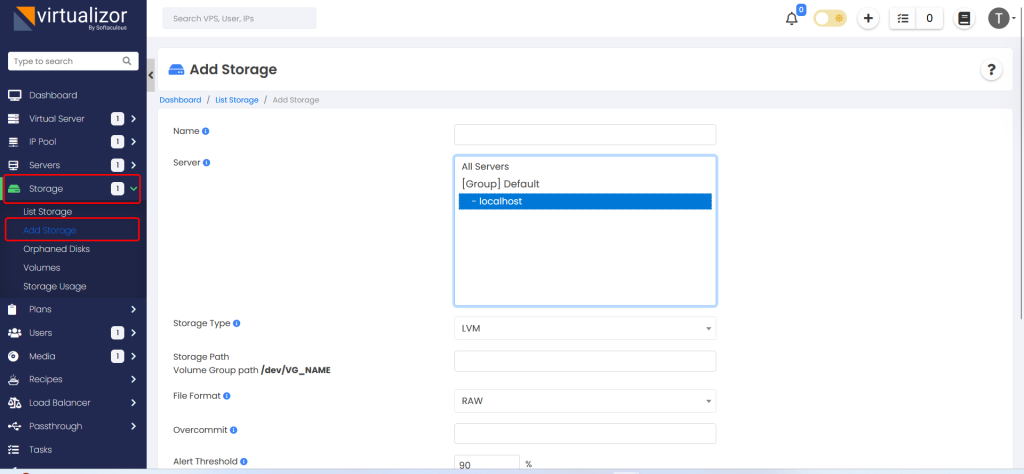
Task: Open the documentation book icon
Action: [964, 18]
